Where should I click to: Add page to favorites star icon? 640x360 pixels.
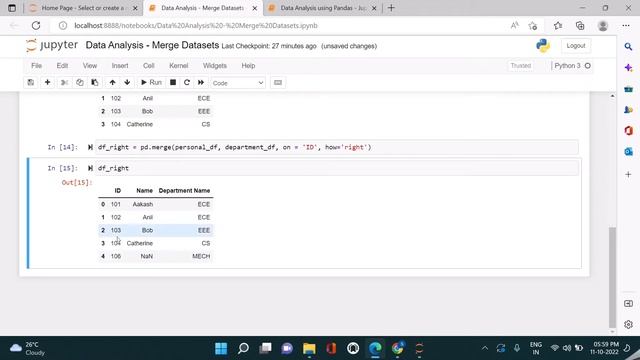coord(533,26)
